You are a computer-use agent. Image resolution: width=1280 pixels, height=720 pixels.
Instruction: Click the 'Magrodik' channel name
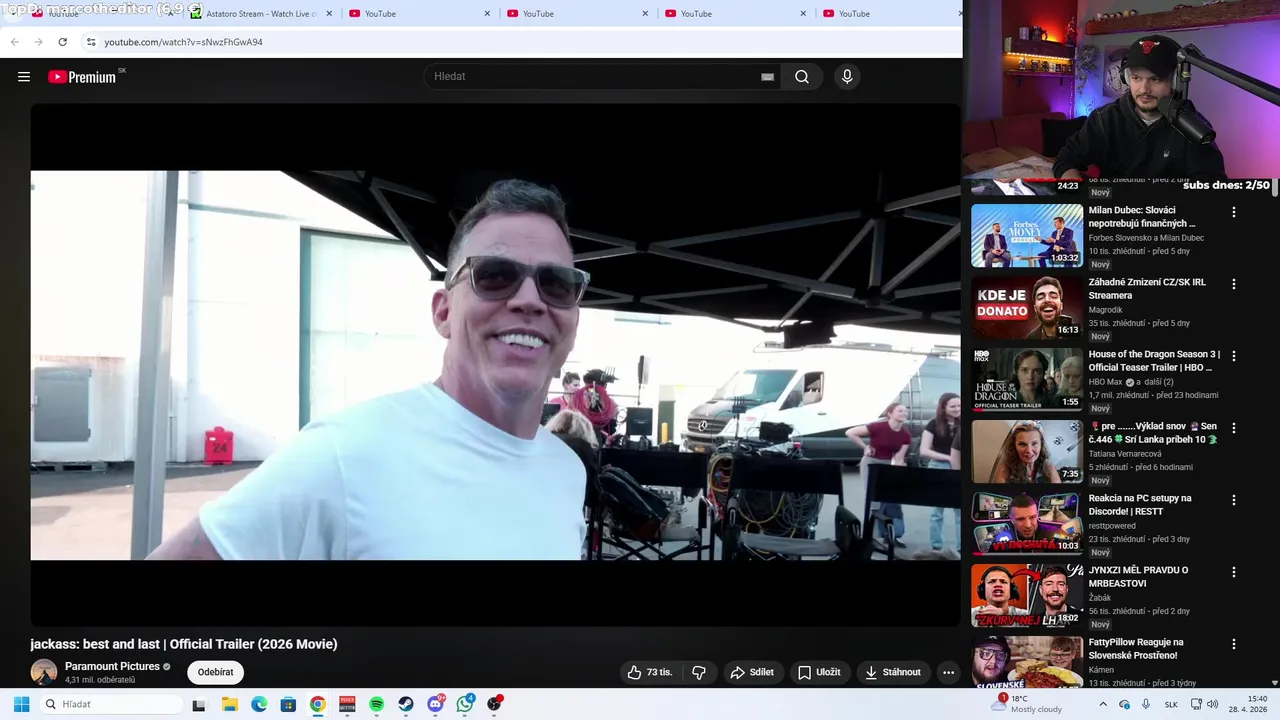pyautogui.click(x=1108, y=310)
